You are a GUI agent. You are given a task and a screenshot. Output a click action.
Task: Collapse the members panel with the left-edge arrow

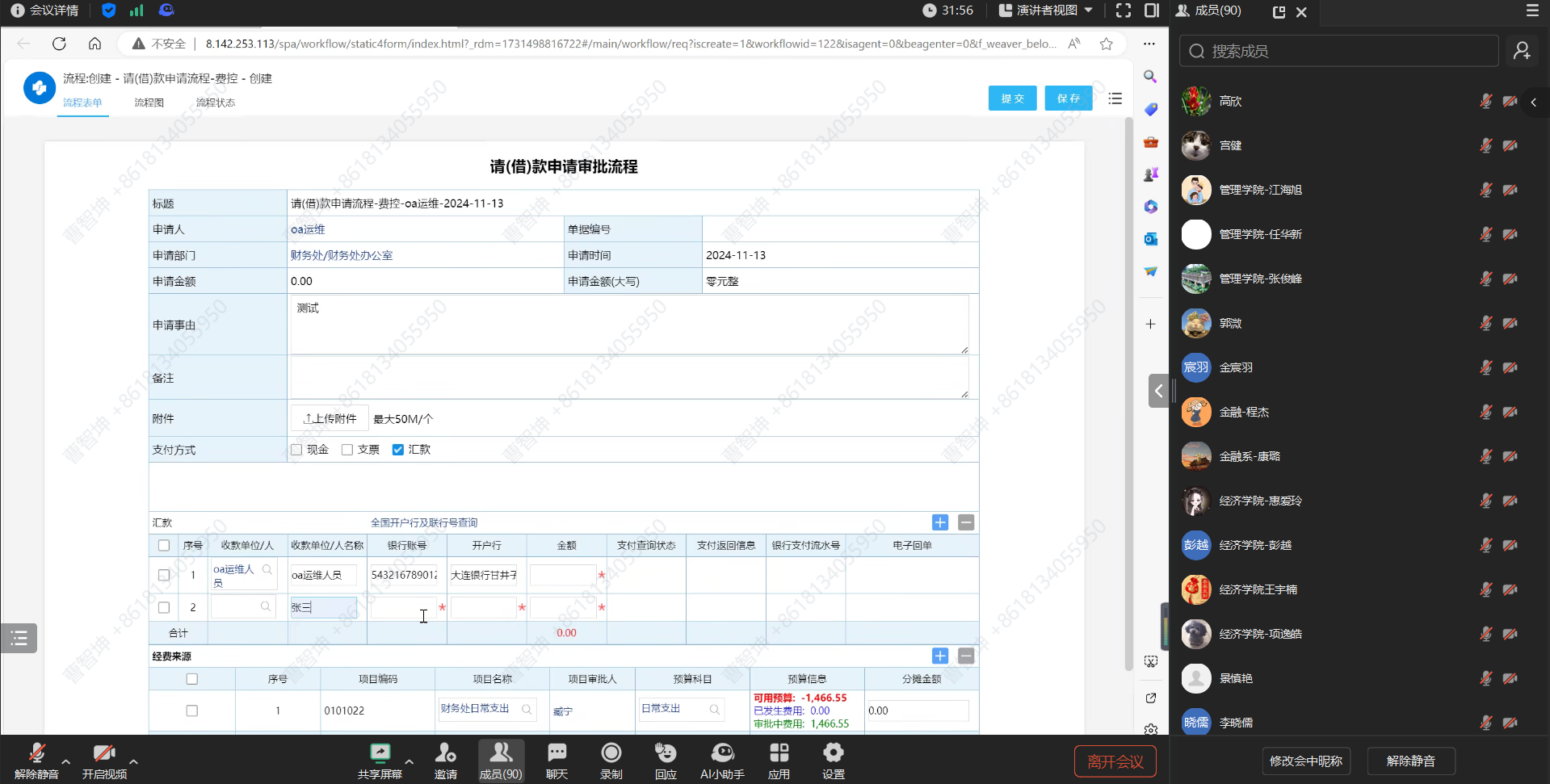coord(1158,391)
